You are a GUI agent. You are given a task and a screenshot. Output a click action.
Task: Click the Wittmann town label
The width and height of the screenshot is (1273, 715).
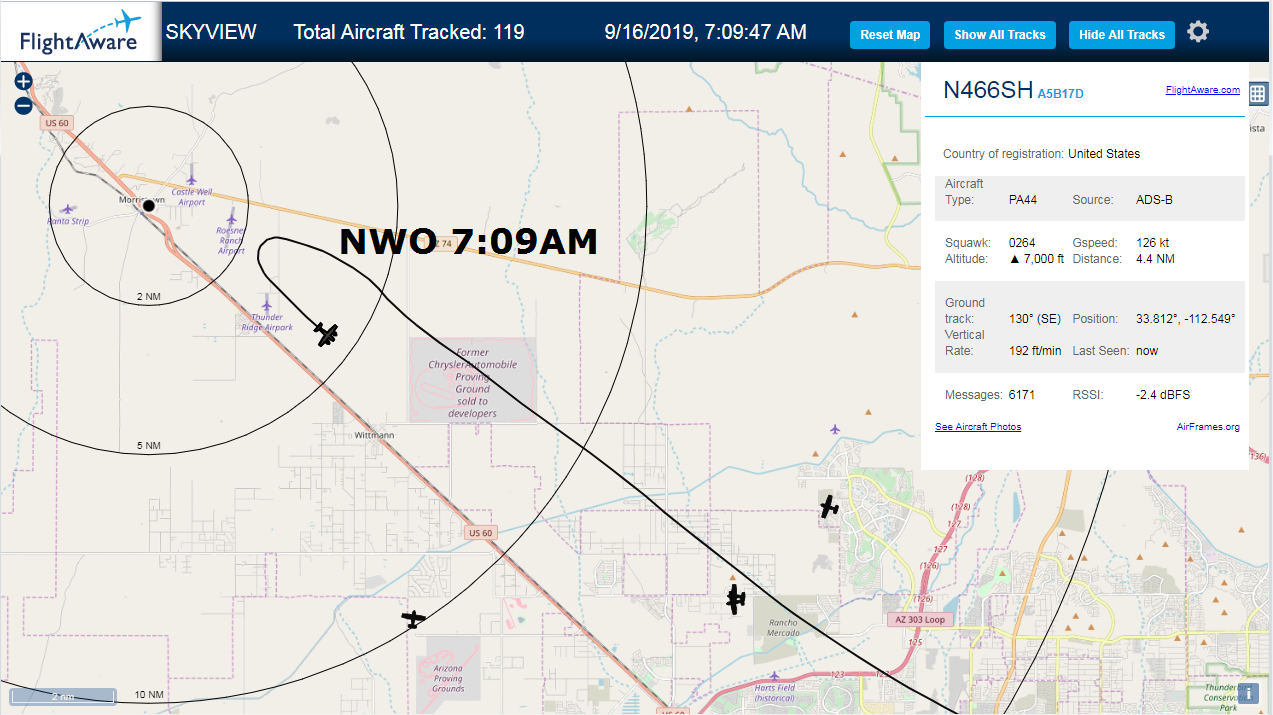374,436
